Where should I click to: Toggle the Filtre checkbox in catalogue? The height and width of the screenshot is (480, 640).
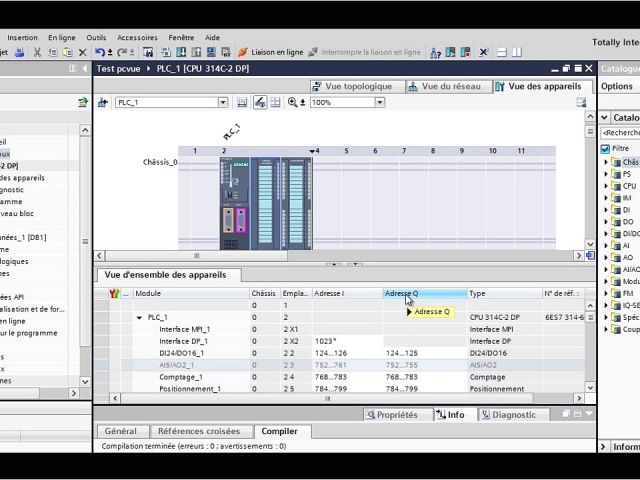point(605,149)
